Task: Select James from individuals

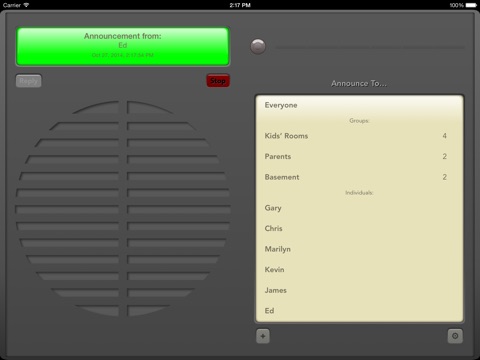Action: point(359,290)
